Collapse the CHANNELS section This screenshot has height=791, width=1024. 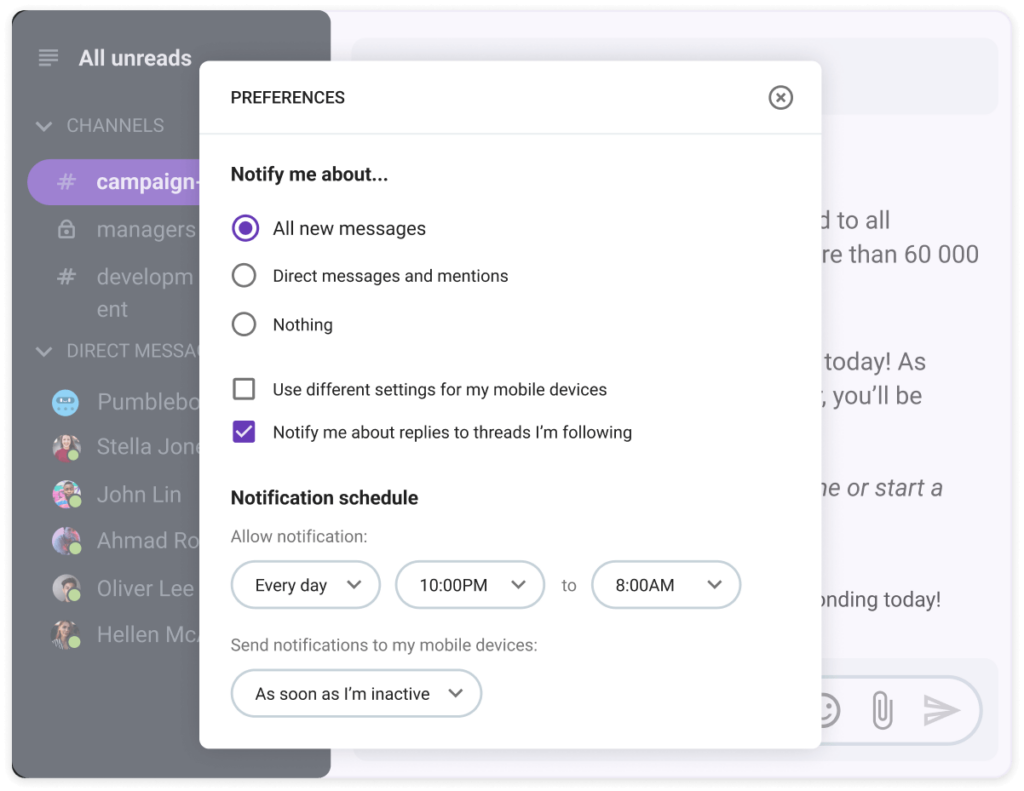(x=43, y=126)
